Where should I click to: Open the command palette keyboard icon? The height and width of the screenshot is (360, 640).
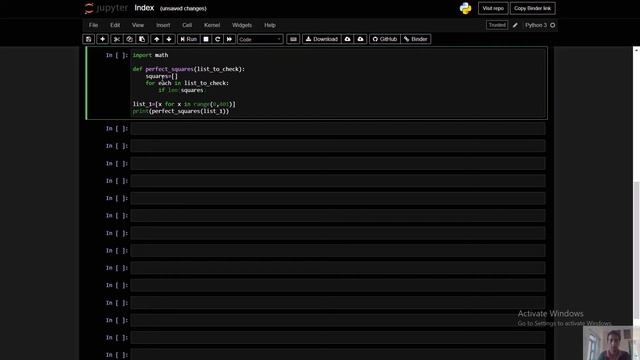click(x=293, y=39)
